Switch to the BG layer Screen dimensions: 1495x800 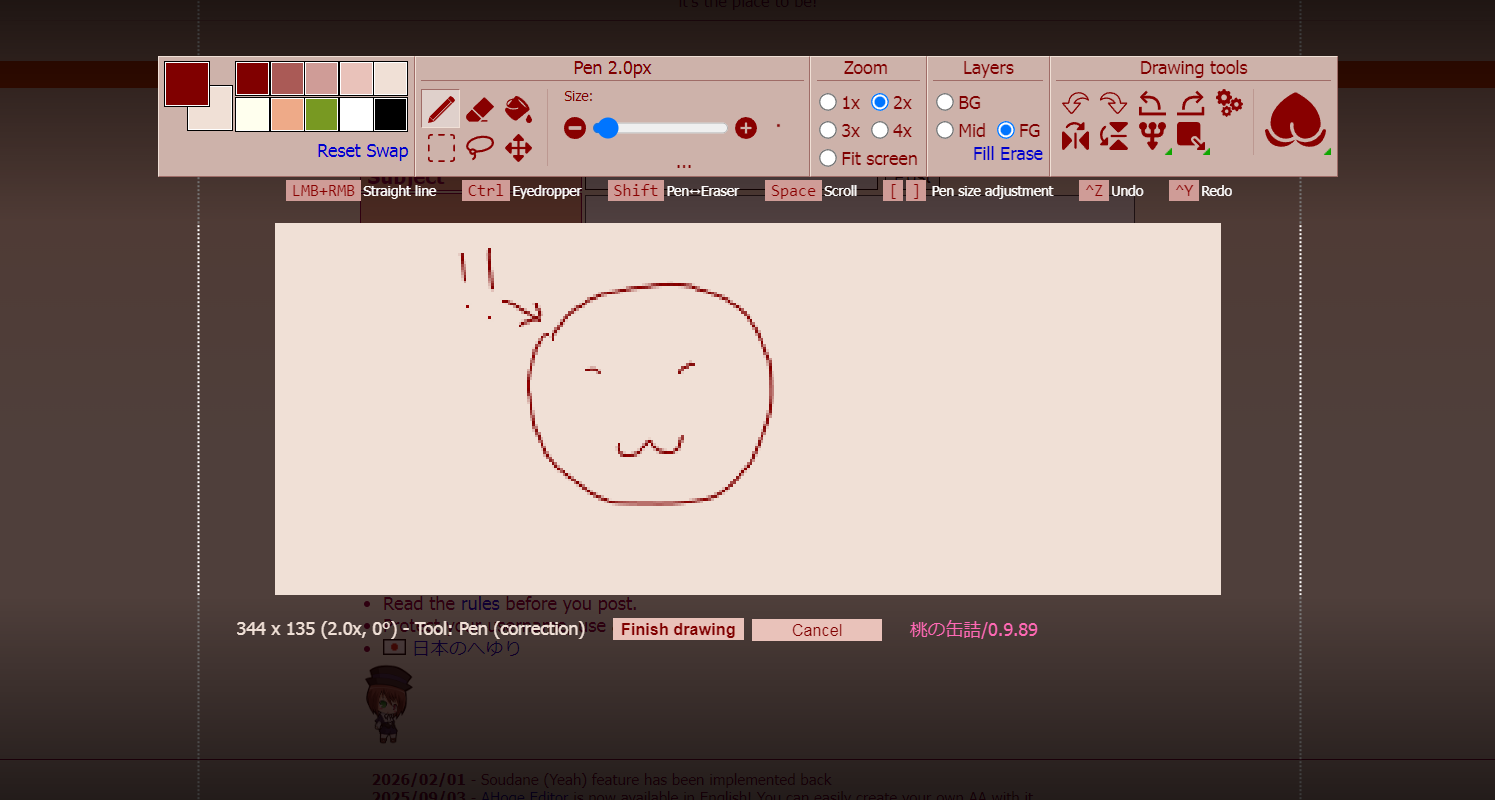945,102
